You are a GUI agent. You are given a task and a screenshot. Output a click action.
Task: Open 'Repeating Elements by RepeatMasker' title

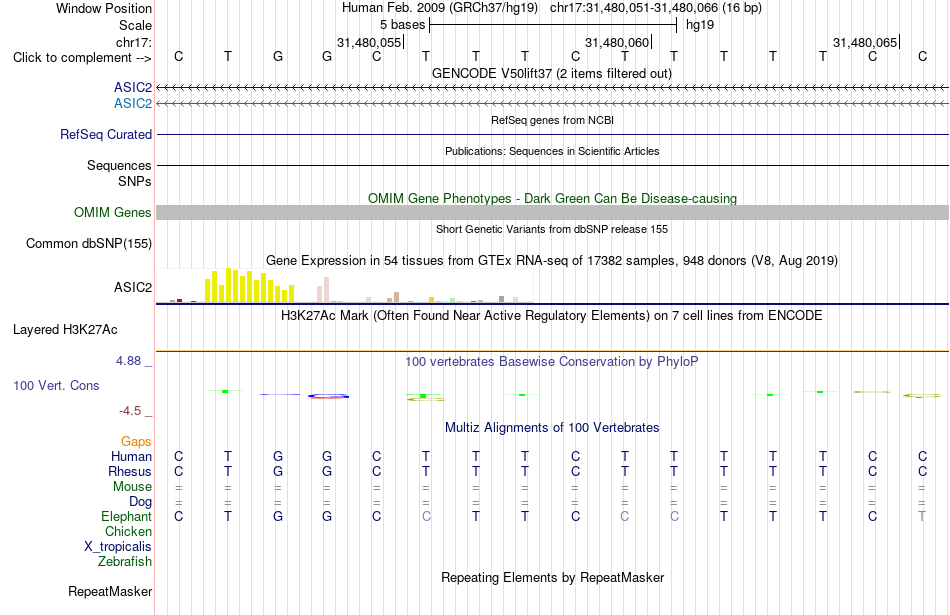click(552, 577)
